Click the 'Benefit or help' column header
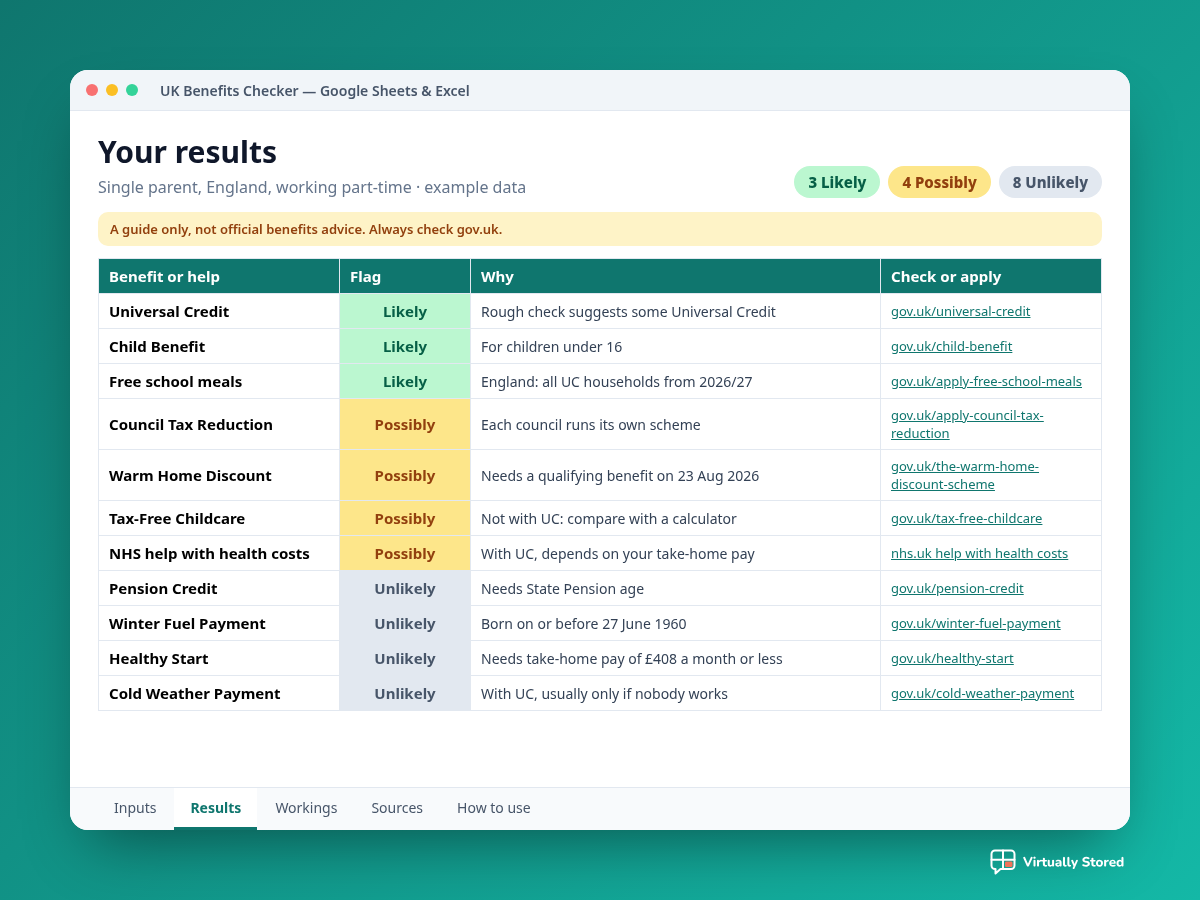 (219, 276)
